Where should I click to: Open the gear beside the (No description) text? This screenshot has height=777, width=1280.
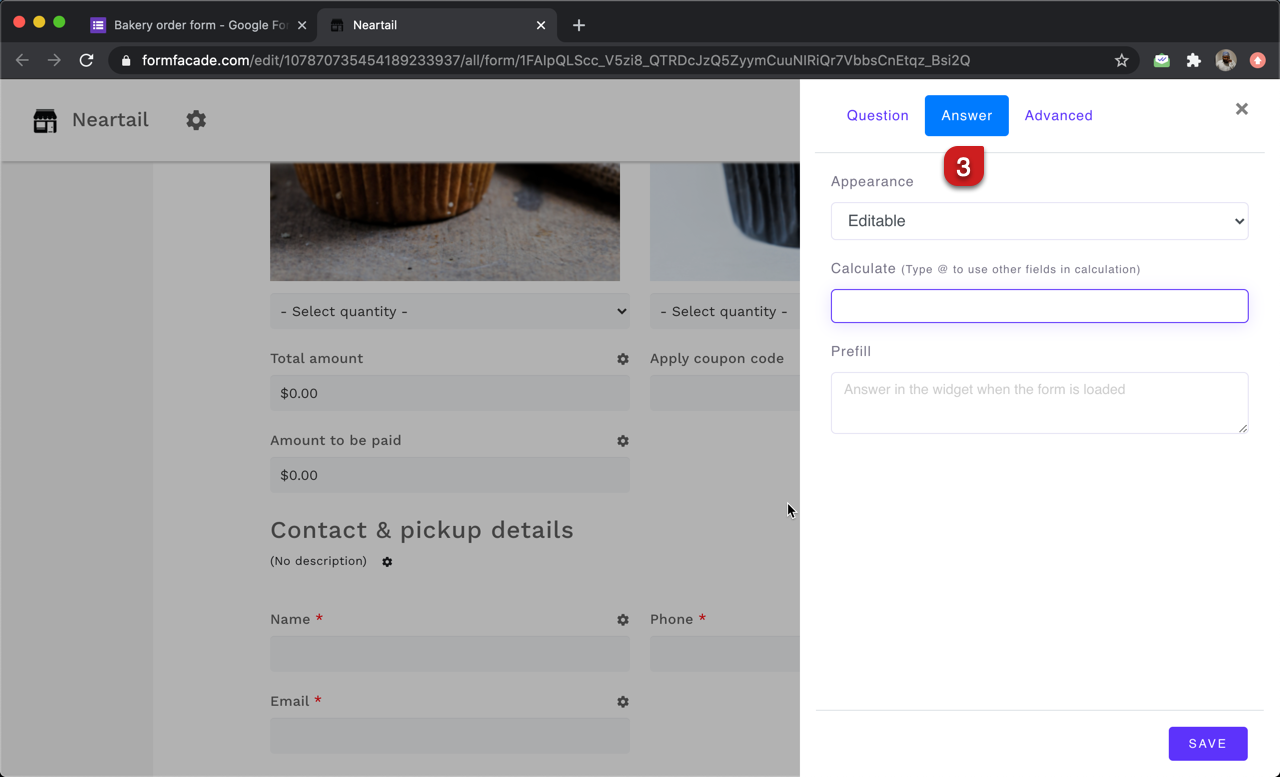387,562
